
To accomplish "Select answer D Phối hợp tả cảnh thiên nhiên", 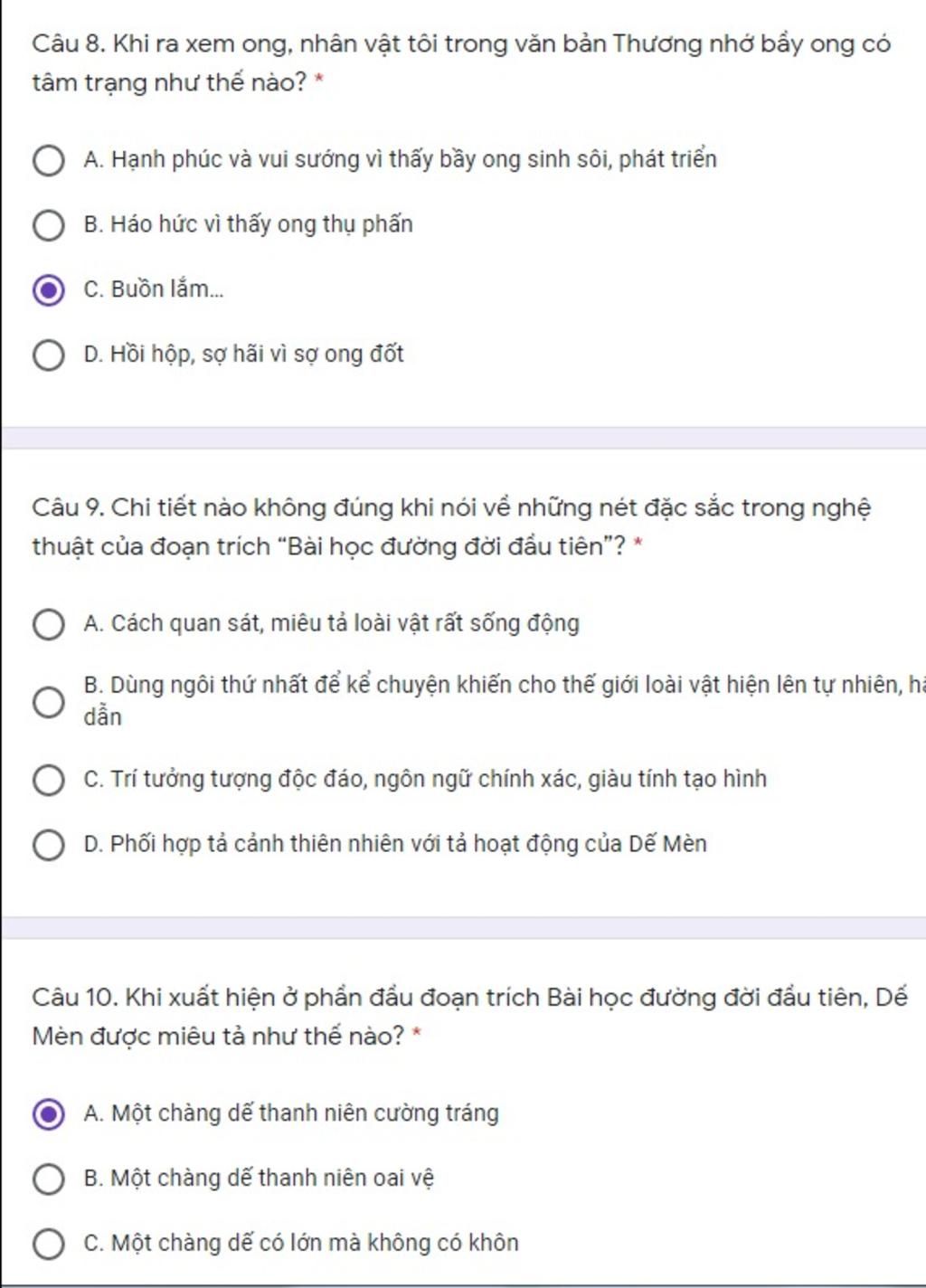I will tap(48, 845).
